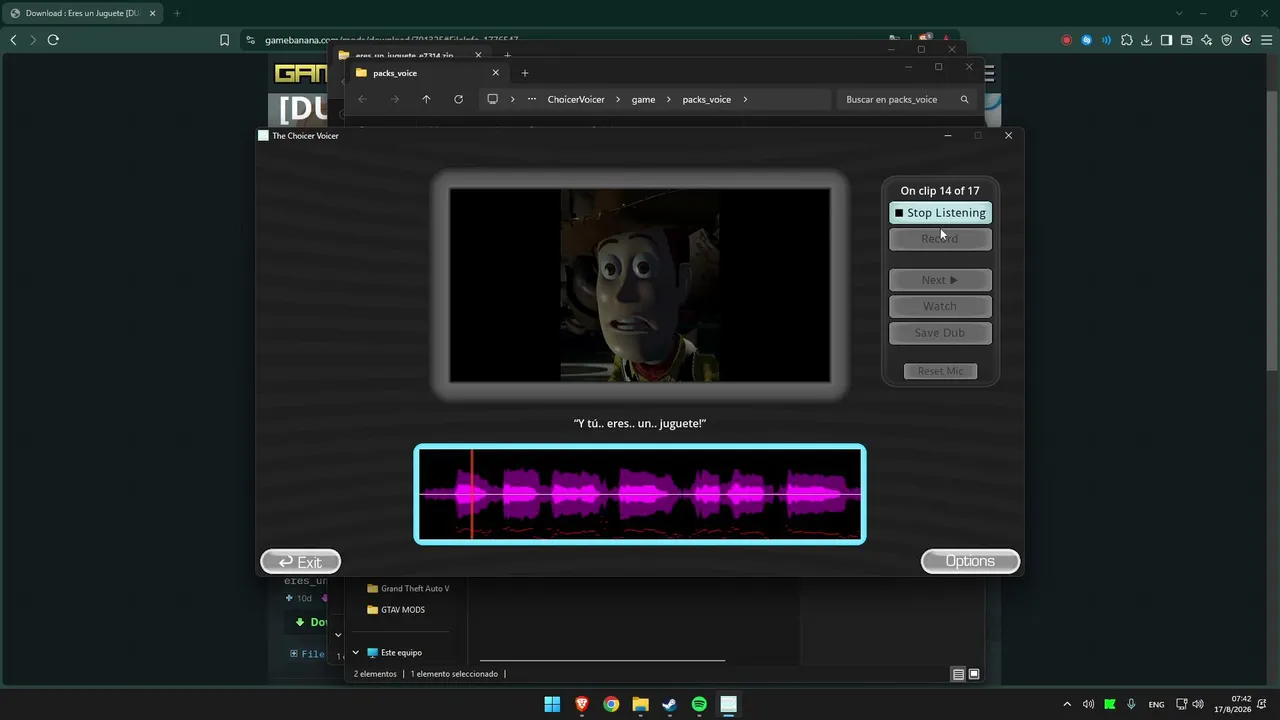Open File Explorer from the taskbar
1280x720 pixels.
pos(640,704)
